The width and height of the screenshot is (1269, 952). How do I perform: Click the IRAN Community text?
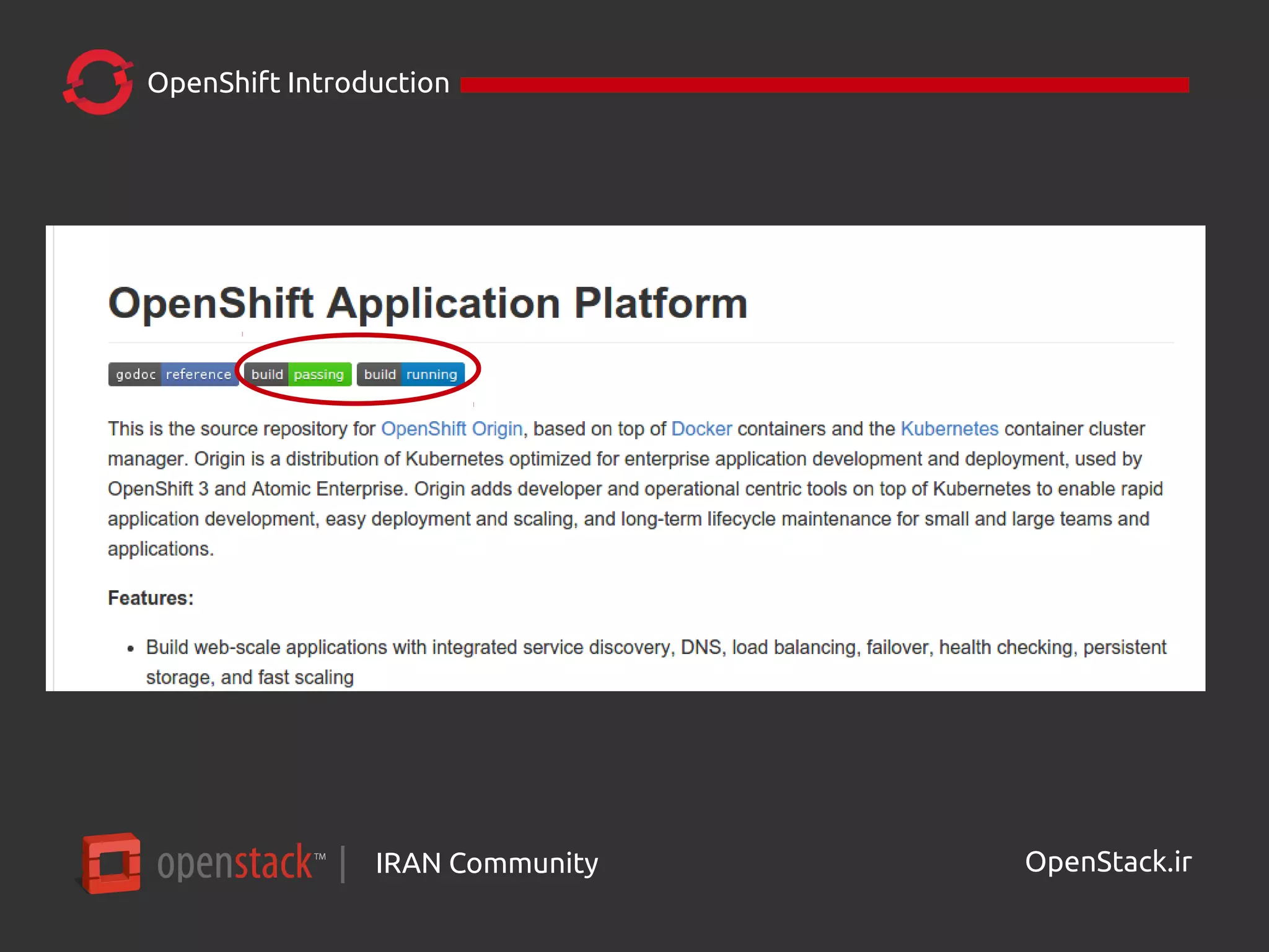tap(487, 863)
